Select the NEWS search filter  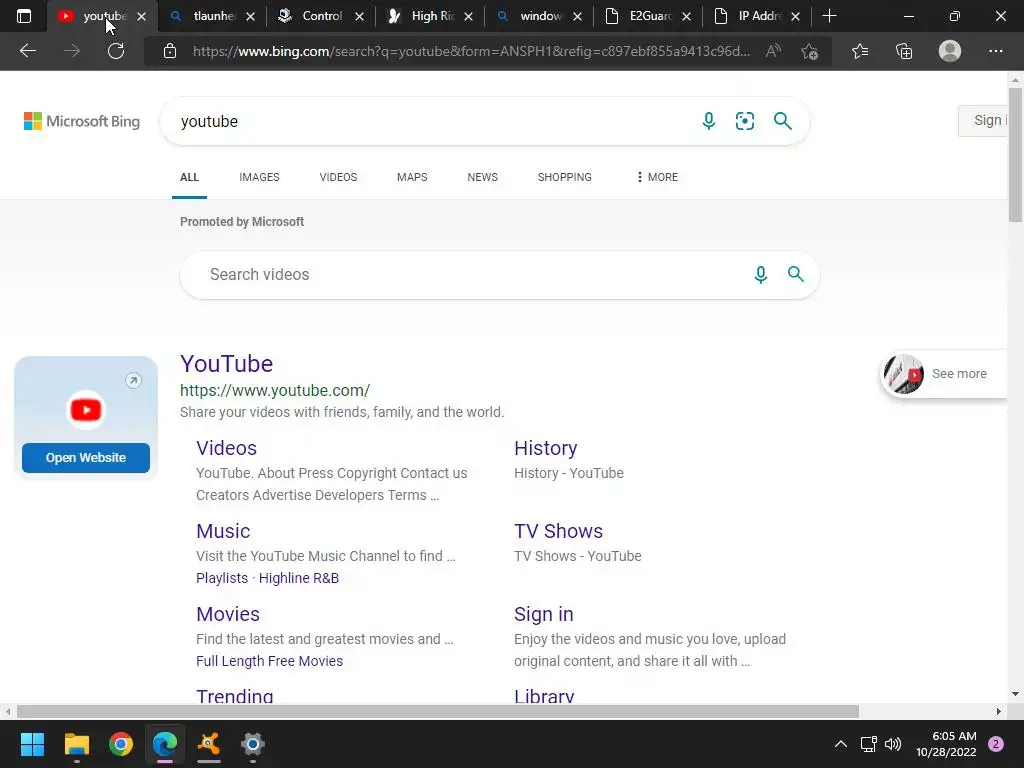pos(483,177)
